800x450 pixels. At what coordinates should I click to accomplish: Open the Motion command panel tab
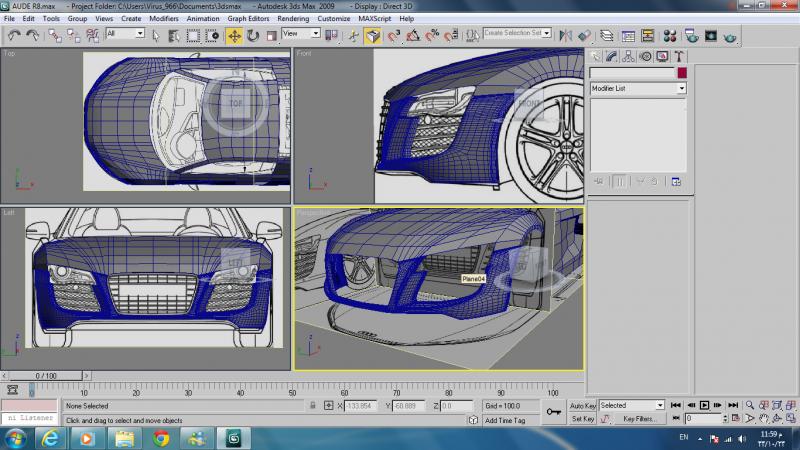pos(645,56)
